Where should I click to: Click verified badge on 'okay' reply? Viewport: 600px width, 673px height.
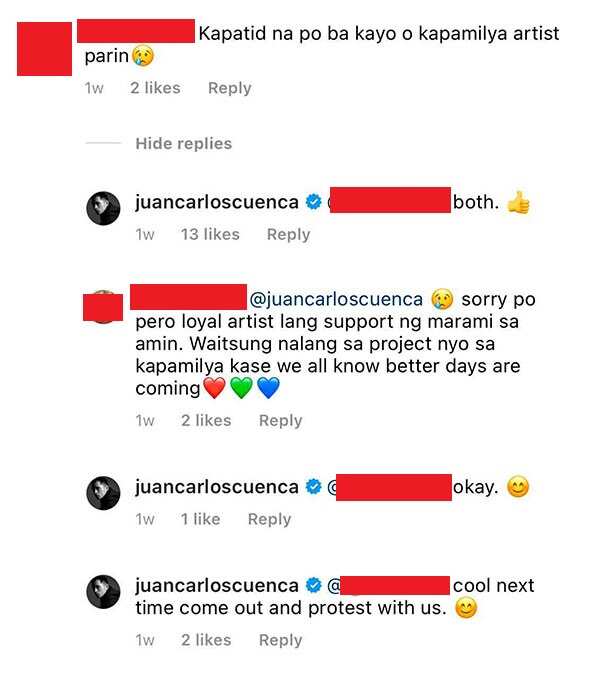pos(313,487)
